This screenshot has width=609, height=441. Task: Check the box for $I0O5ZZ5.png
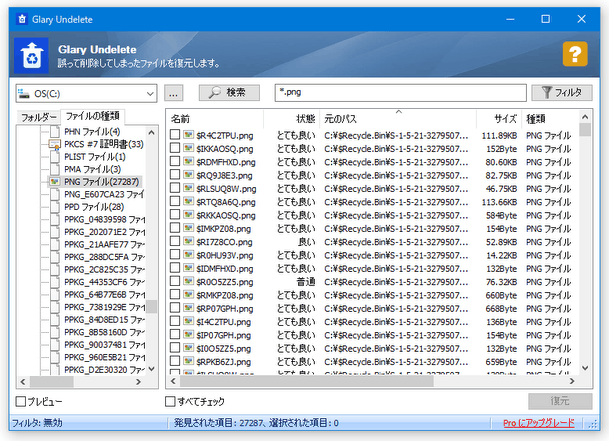(175, 348)
